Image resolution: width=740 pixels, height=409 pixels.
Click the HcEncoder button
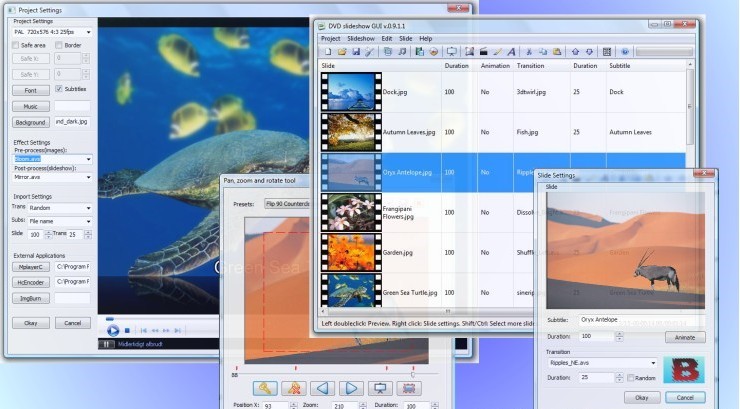point(31,282)
